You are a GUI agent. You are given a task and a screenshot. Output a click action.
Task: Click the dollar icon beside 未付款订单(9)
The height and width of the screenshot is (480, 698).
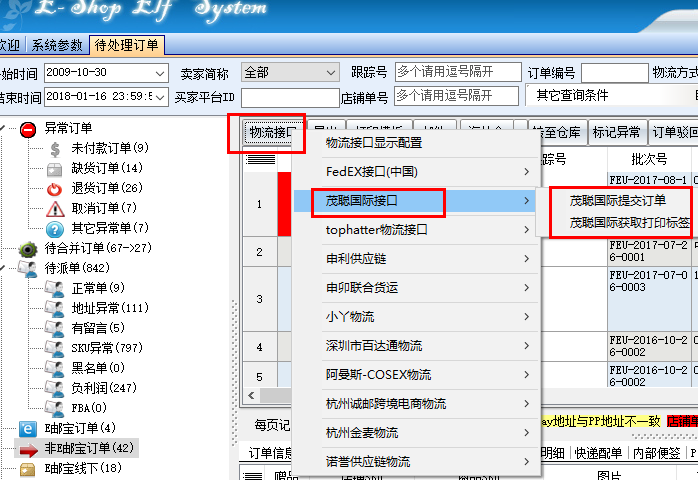[x=55, y=150]
